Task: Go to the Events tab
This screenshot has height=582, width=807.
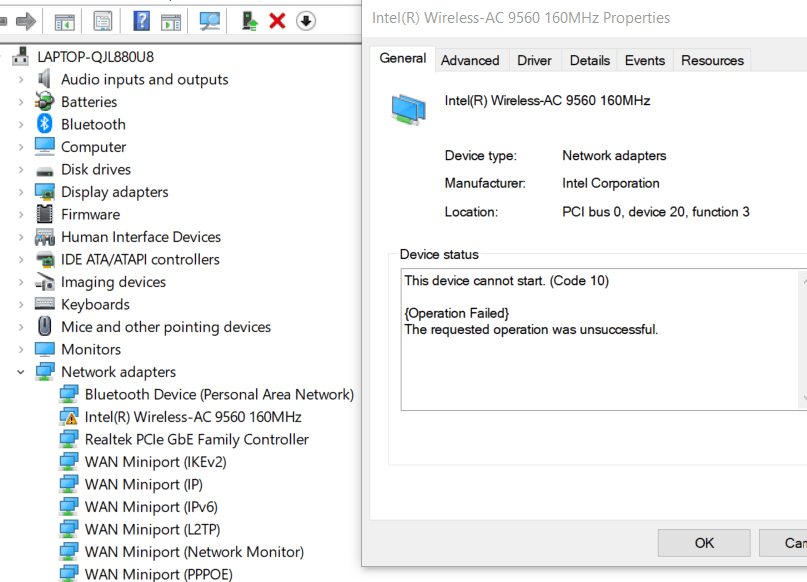Action: [645, 60]
